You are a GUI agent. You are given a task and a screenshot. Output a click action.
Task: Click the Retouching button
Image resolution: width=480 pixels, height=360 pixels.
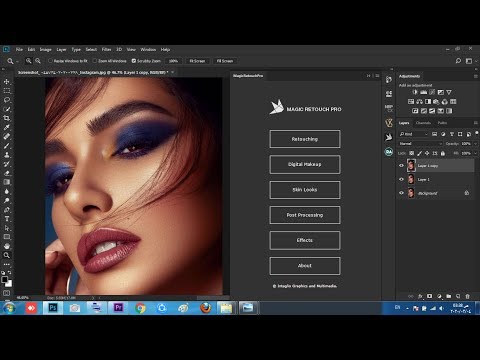coord(305,139)
